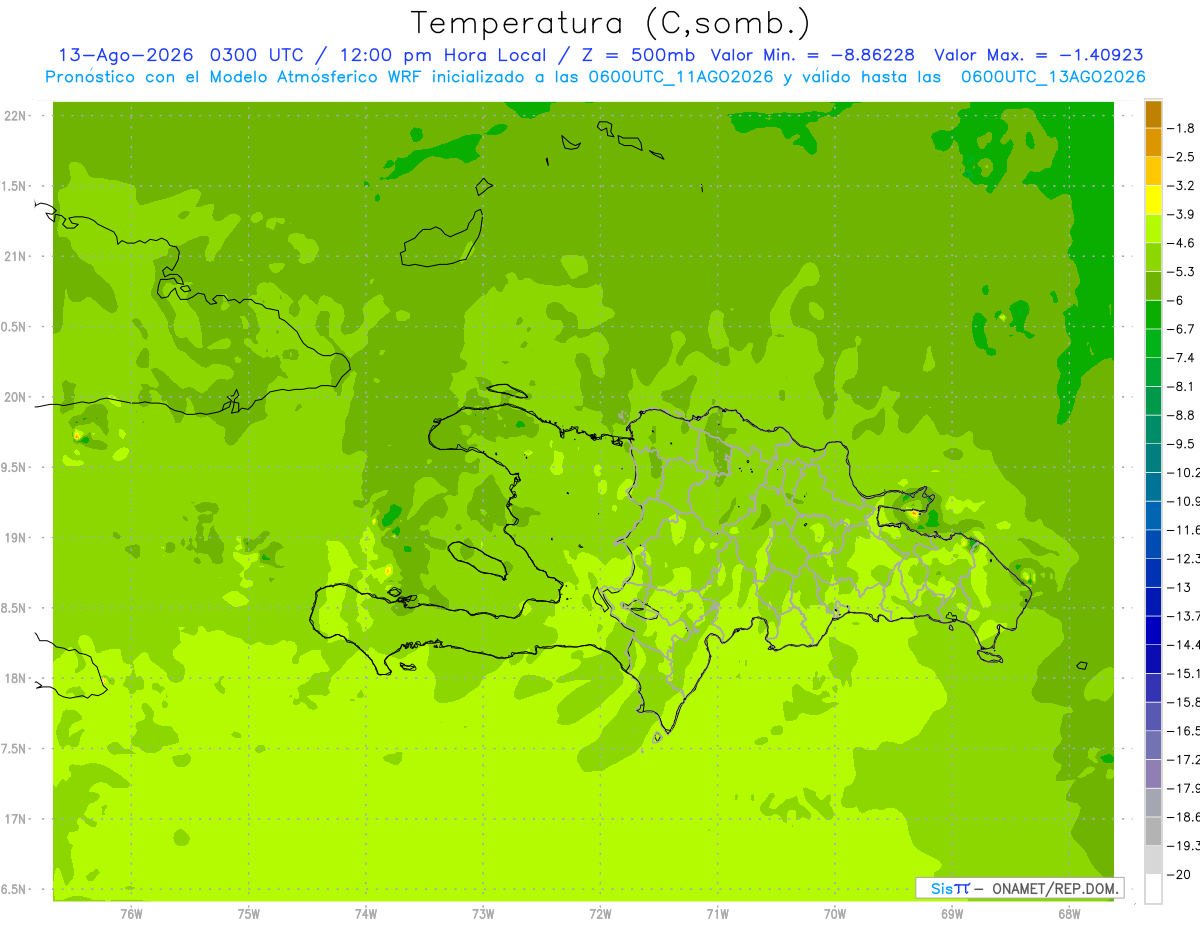The height and width of the screenshot is (927, 1200).
Task: Pick the yellow swatch between -3.2 and -3.9
Action: (x=1153, y=200)
